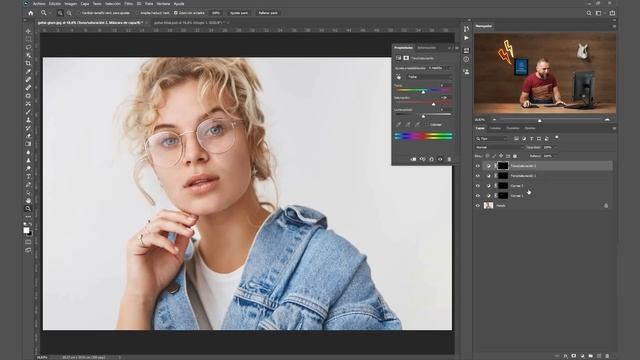Hide the top Tono/saturación 2 layer
The image size is (640, 360).
pyautogui.click(x=478, y=166)
